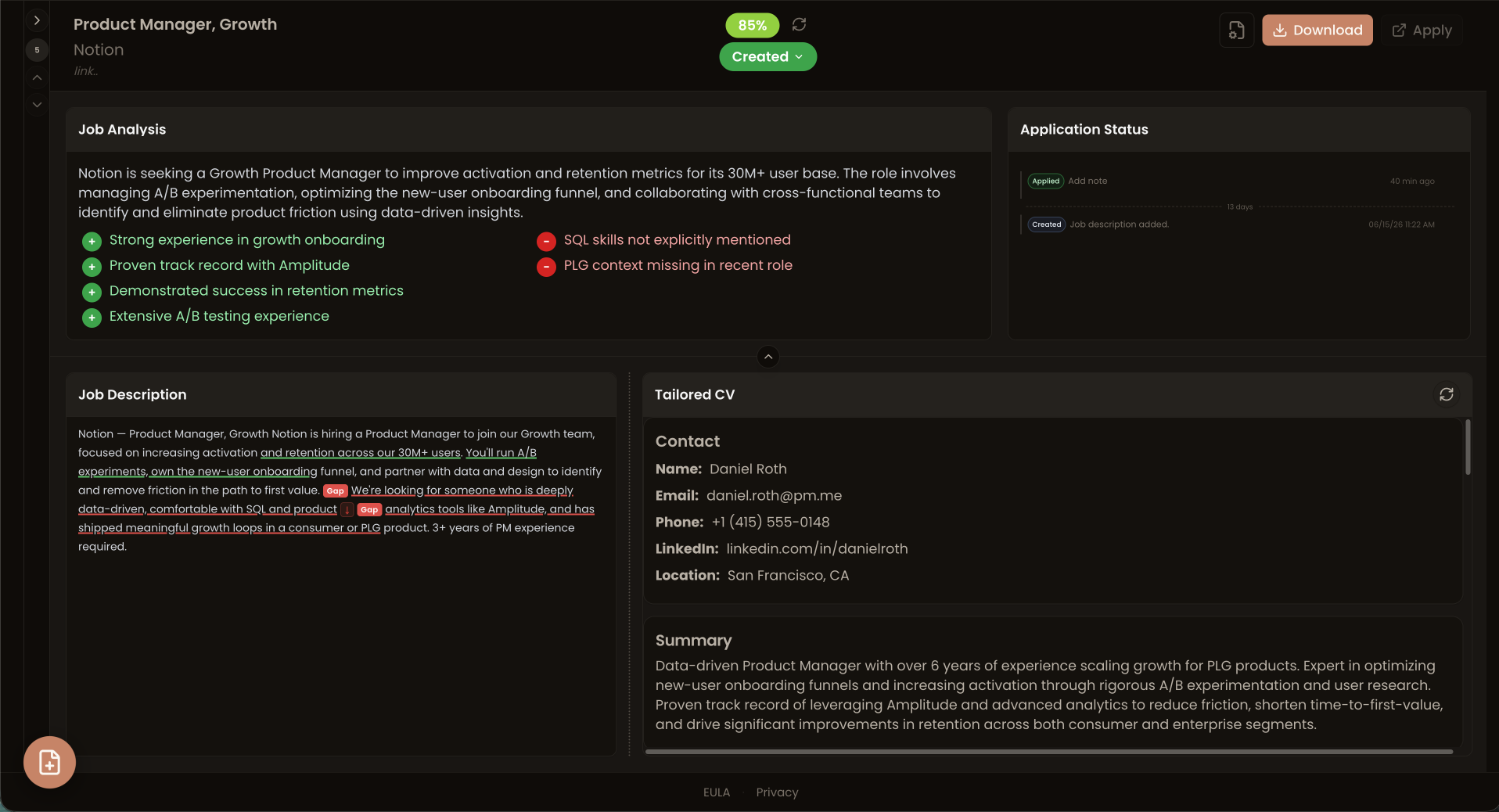Click the Contact heading in Tailored CV
Image resolution: width=1499 pixels, height=812 pixels.
(x=688, y=441)
